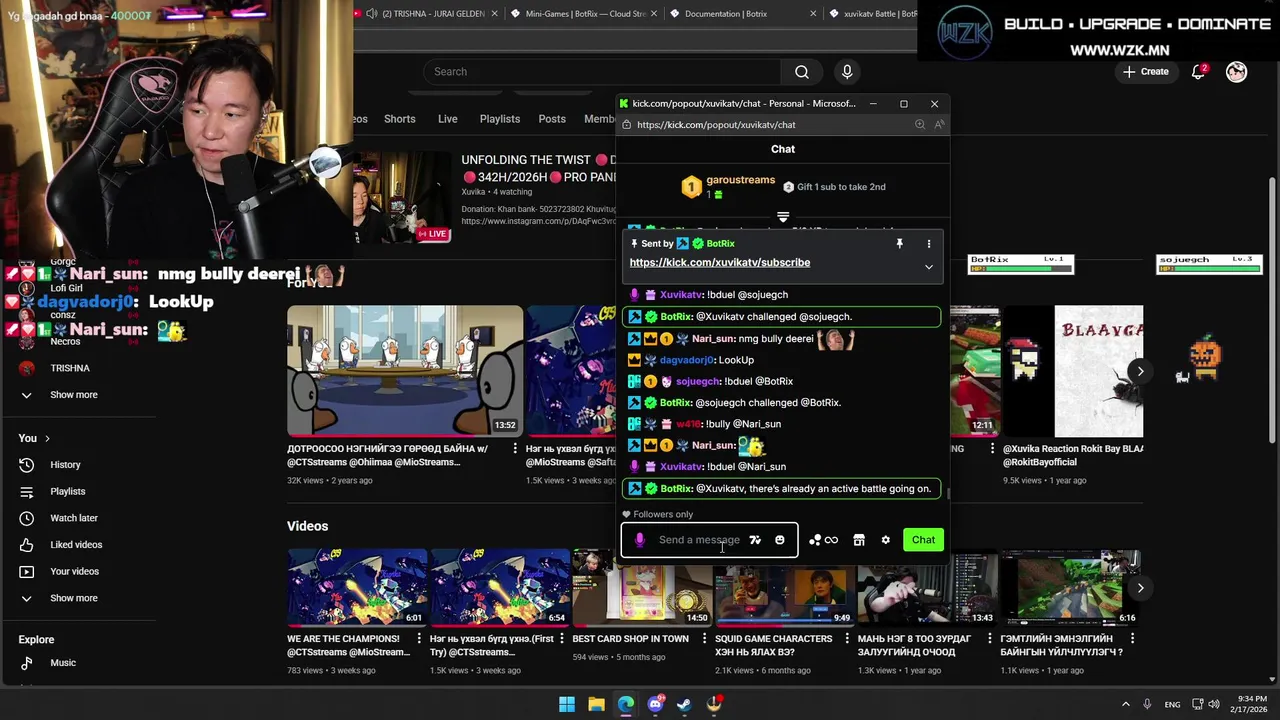Expand the You section chevron
The height and width of the screenshot is (720, 1280).
(x=47, y=438)
